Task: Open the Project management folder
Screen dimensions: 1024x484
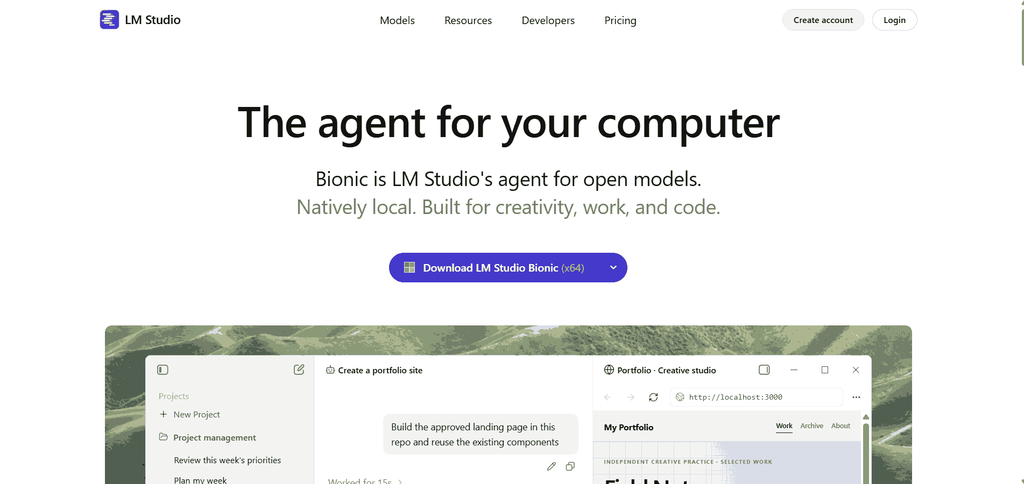Action: click(x=214, y=438)
